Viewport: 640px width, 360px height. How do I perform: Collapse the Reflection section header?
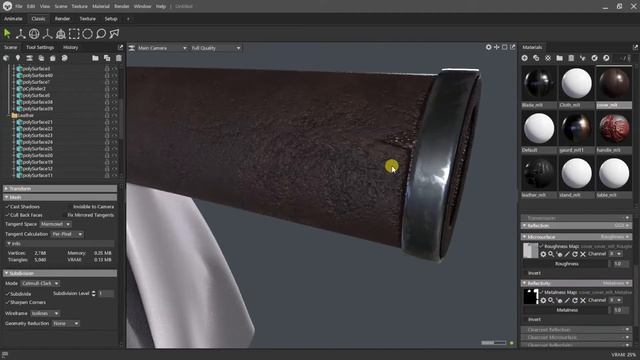click(576, 226)
